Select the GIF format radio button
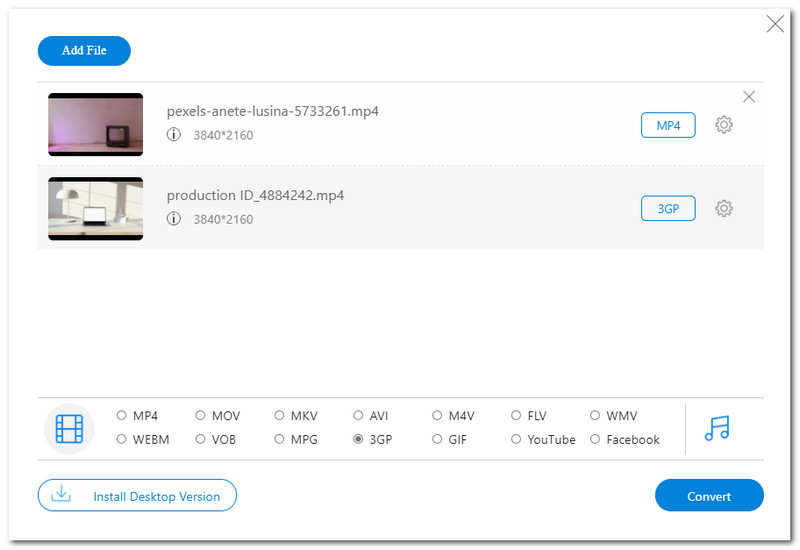Viewport: 800px width, 550px height. coord(438,440)
